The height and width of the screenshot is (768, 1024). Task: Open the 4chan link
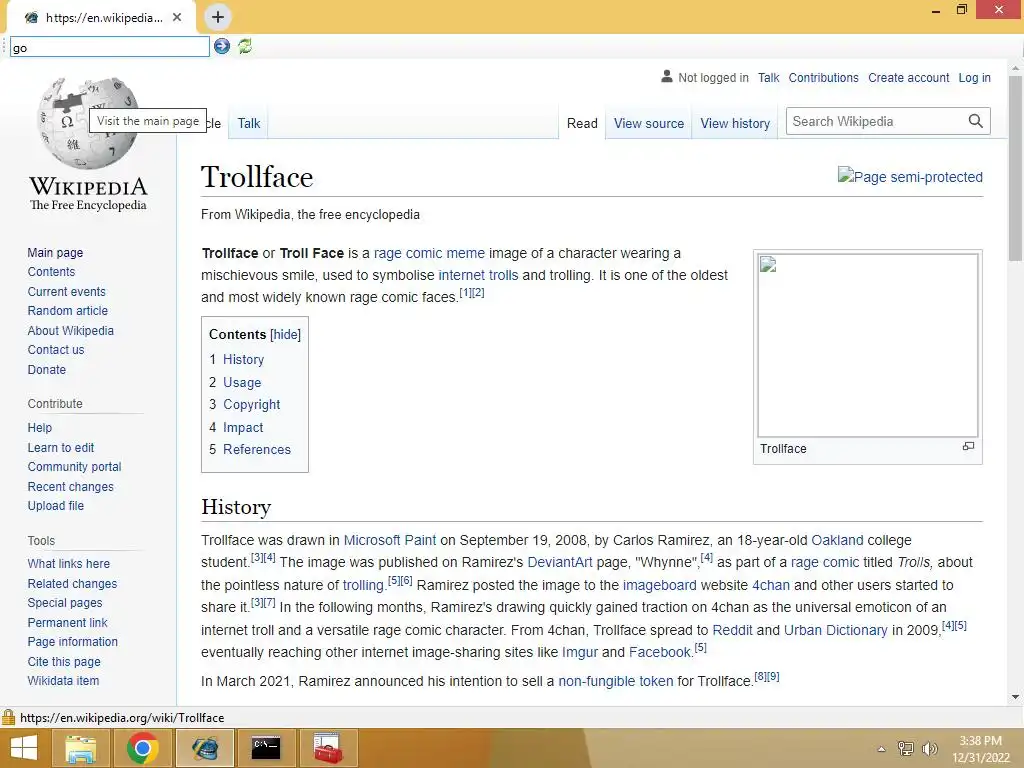pyautogui.click(x=771, y=585)
